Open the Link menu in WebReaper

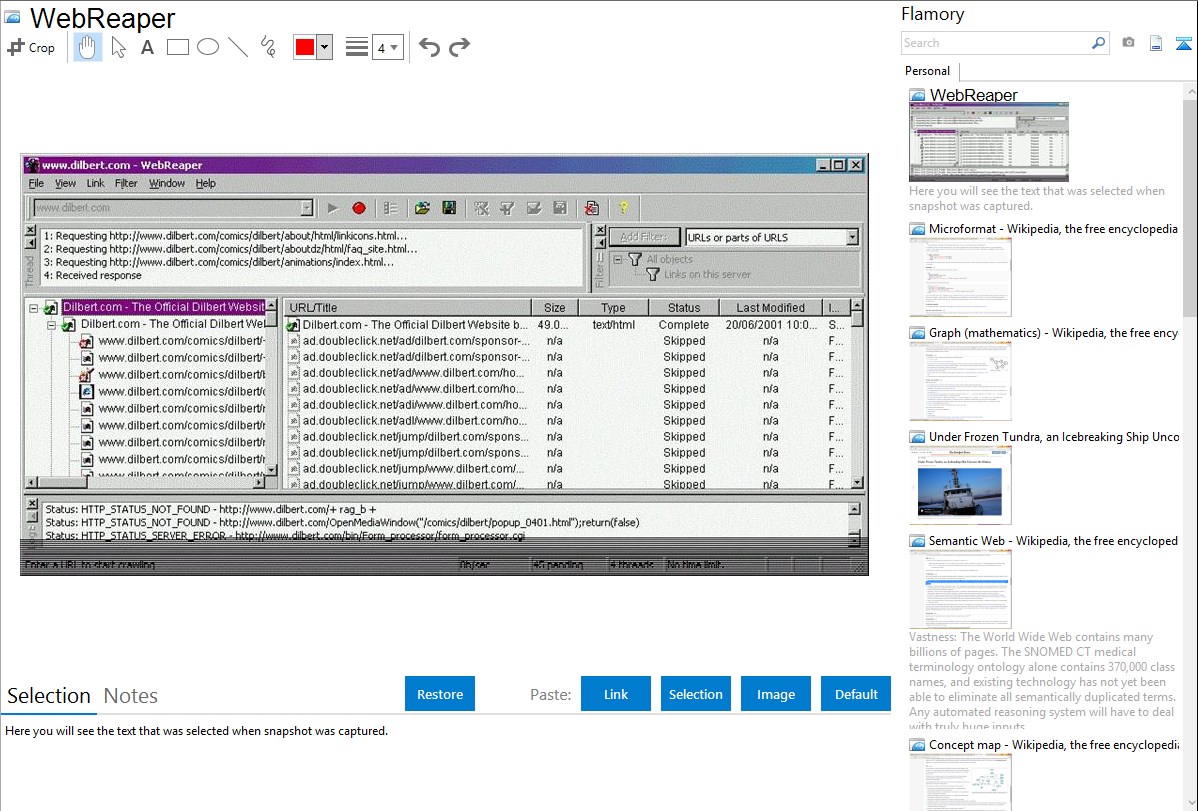pyautogui.click(x=96, y=183)
